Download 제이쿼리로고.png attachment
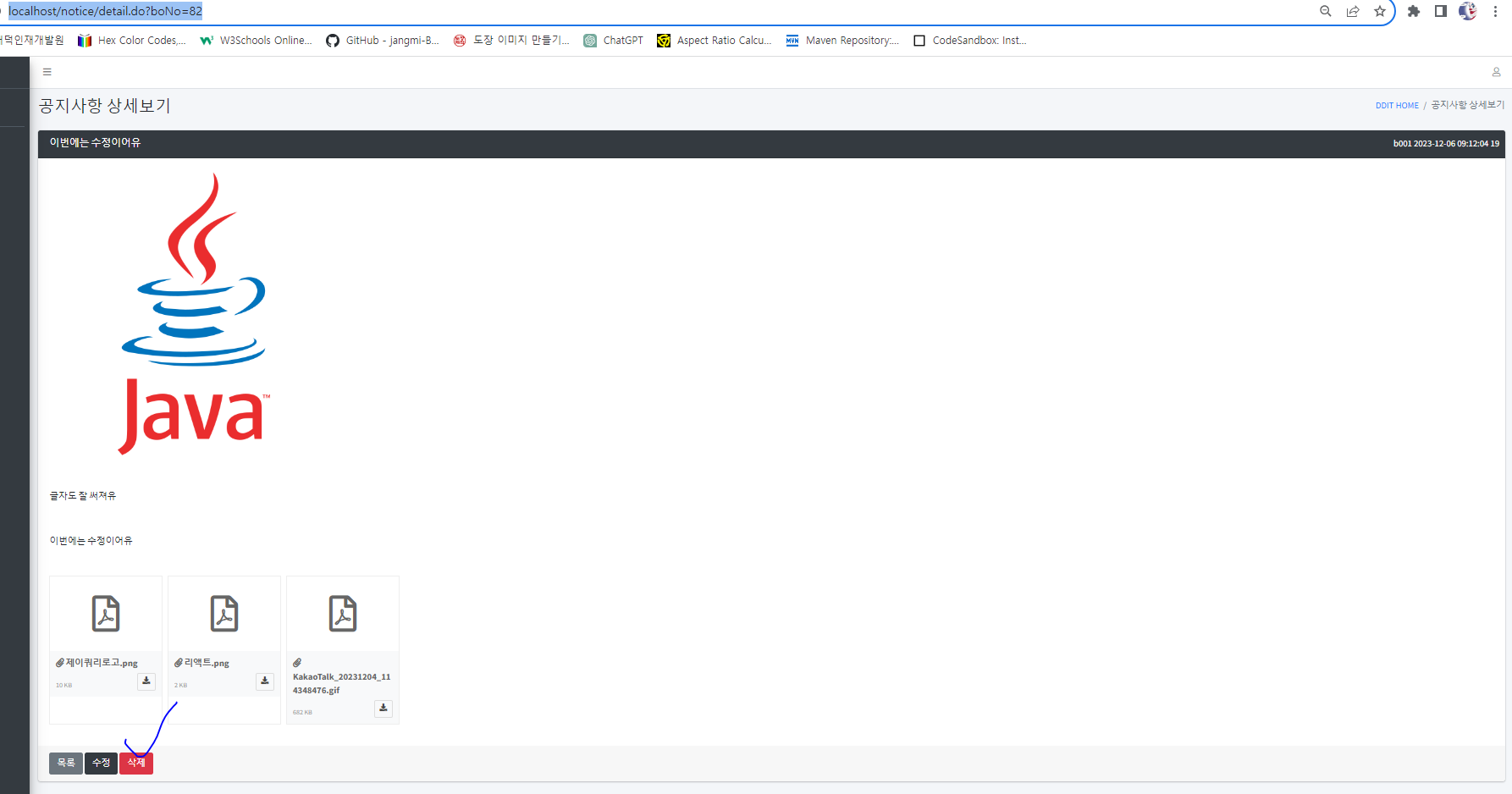Screen dimensions: 1512x794 click(146, 681)
